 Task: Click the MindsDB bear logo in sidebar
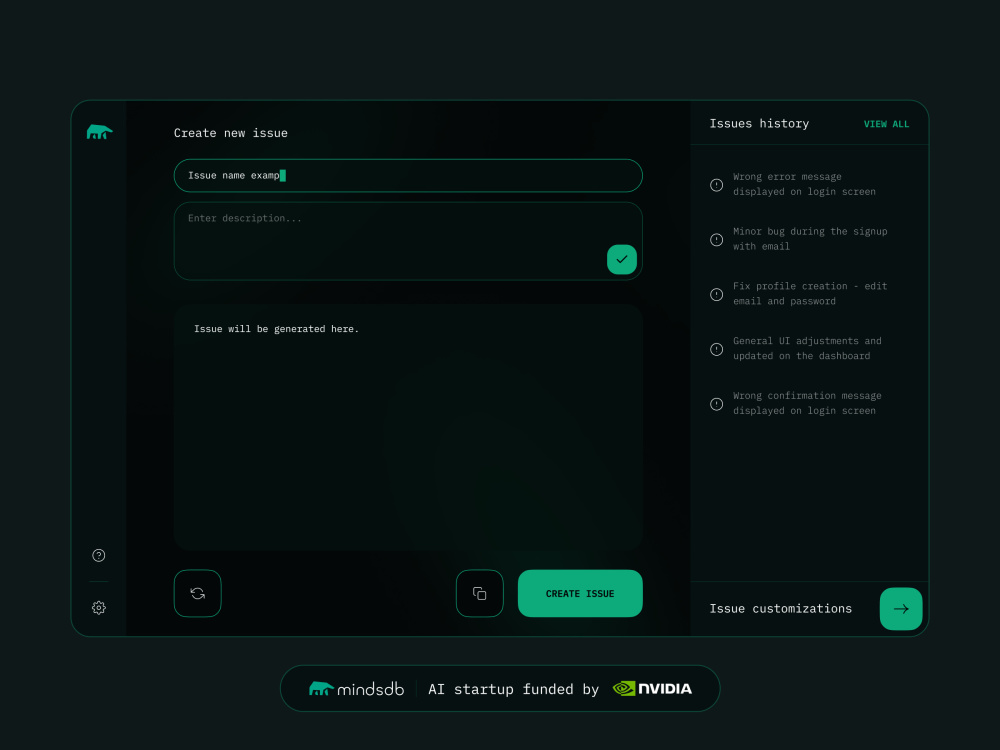click(99, 132)
